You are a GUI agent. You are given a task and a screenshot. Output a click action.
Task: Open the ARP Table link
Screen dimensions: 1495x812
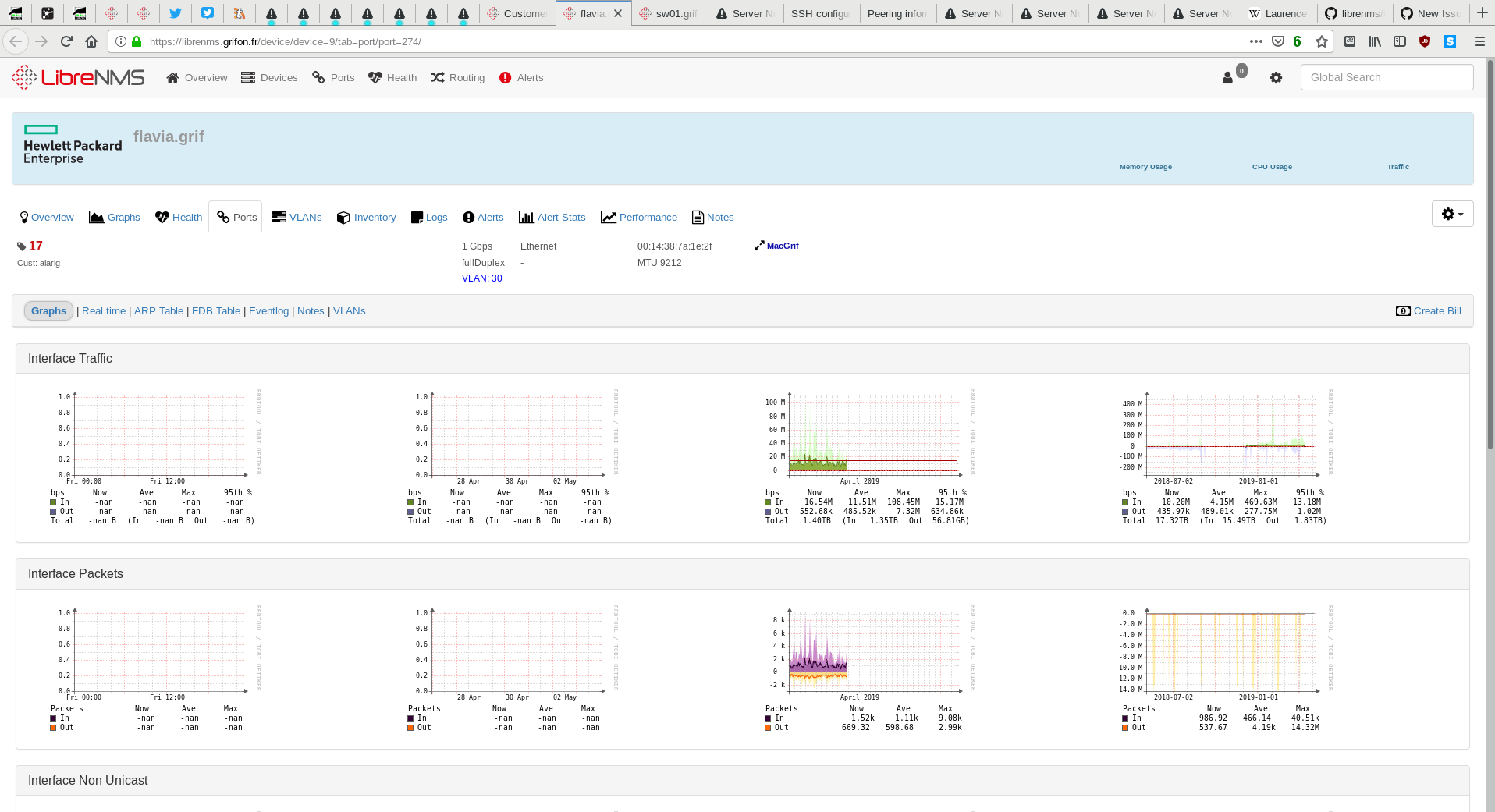[158, 310]
